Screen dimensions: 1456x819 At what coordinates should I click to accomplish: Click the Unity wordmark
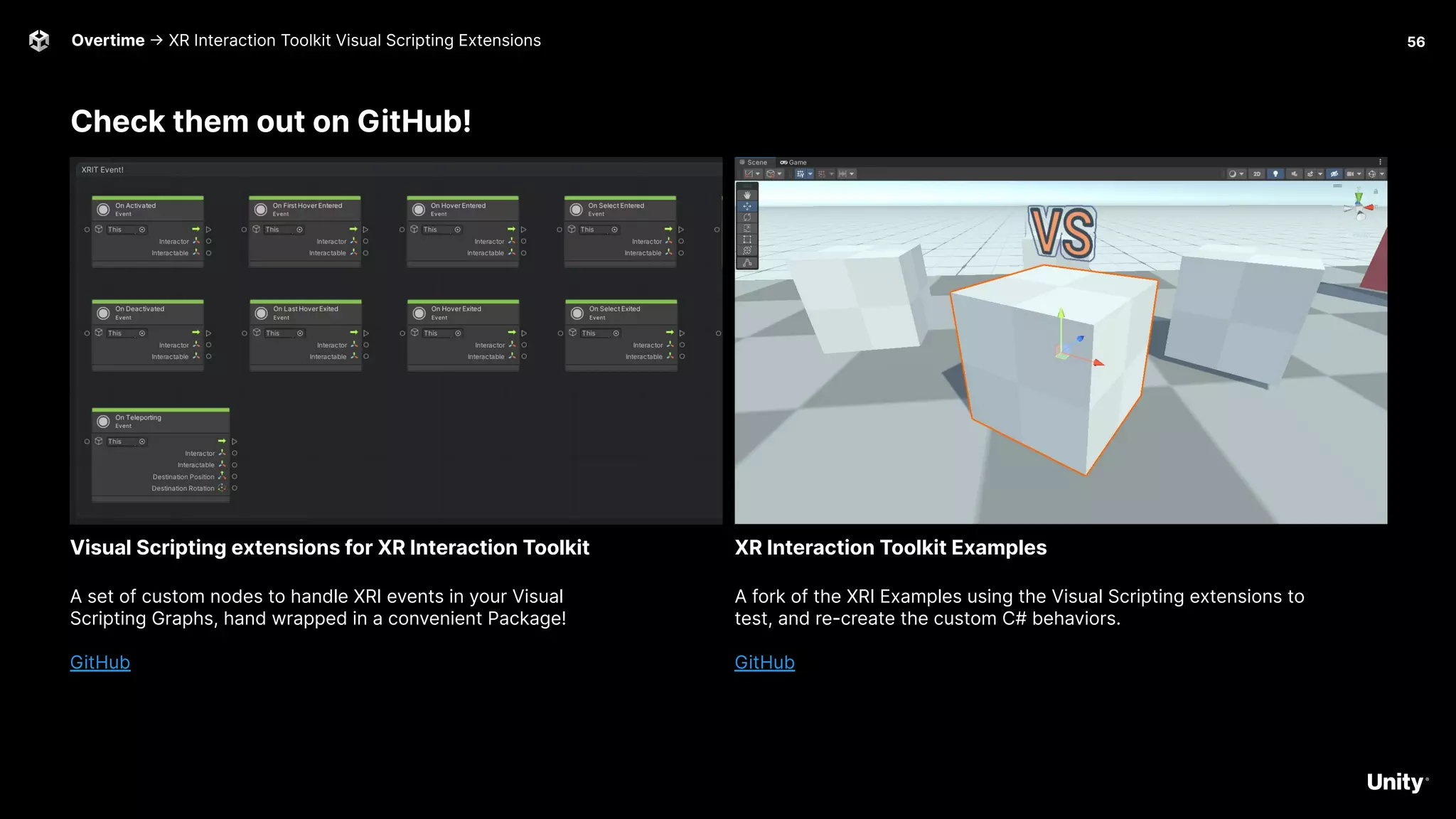tap(1396, 782)
